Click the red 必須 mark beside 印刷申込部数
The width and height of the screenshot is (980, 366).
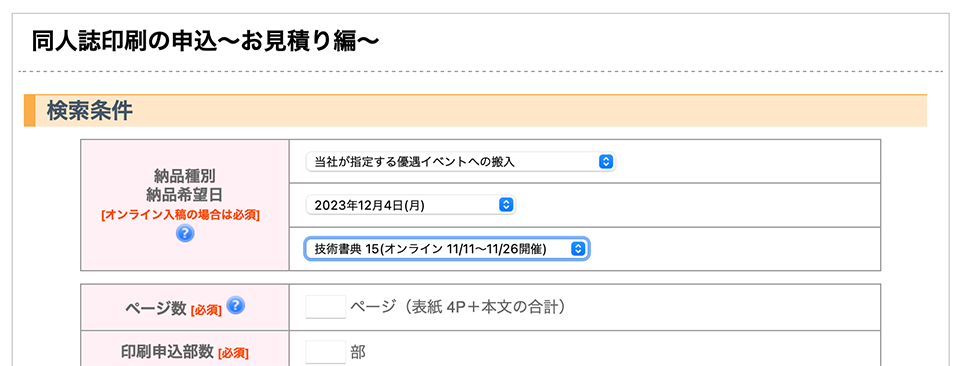pos(233,354)
